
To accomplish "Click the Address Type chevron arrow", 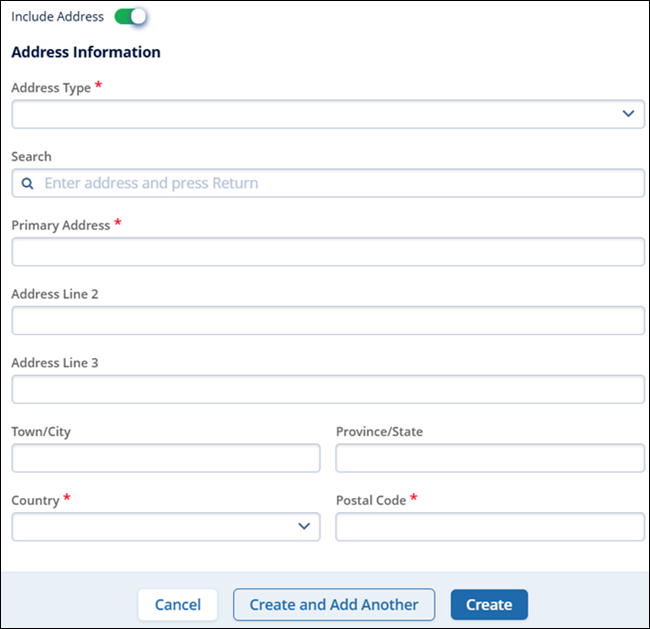I will coord(628,114).
